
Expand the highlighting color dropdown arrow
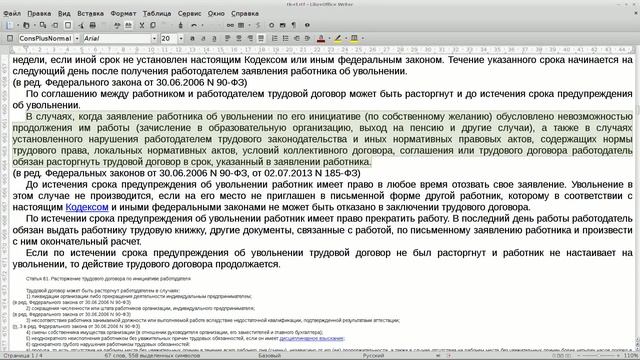346,38
